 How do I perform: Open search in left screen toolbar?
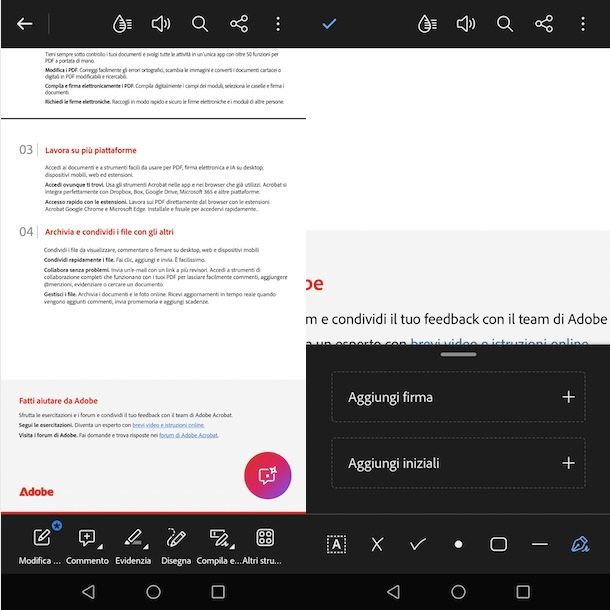[x=200, y=24]
